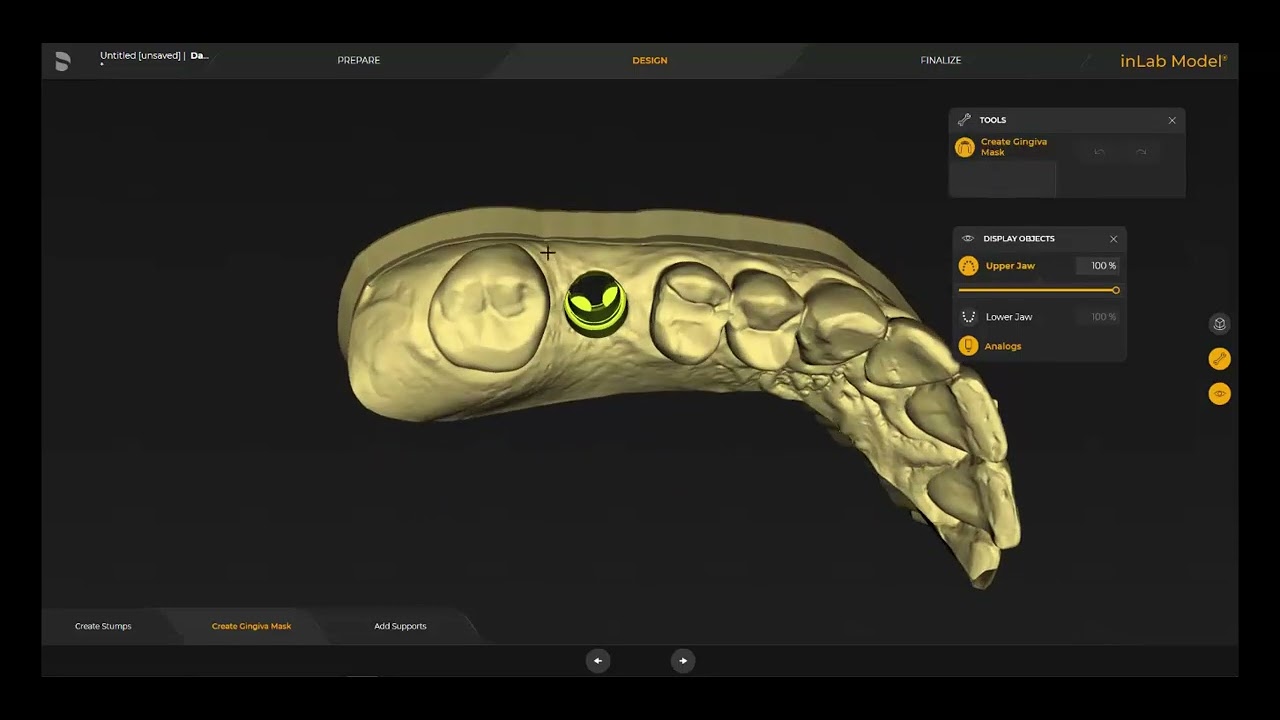Click the inLab Model title text
The height and width of the screenshot is (720, 1280).
(1173, 61)
